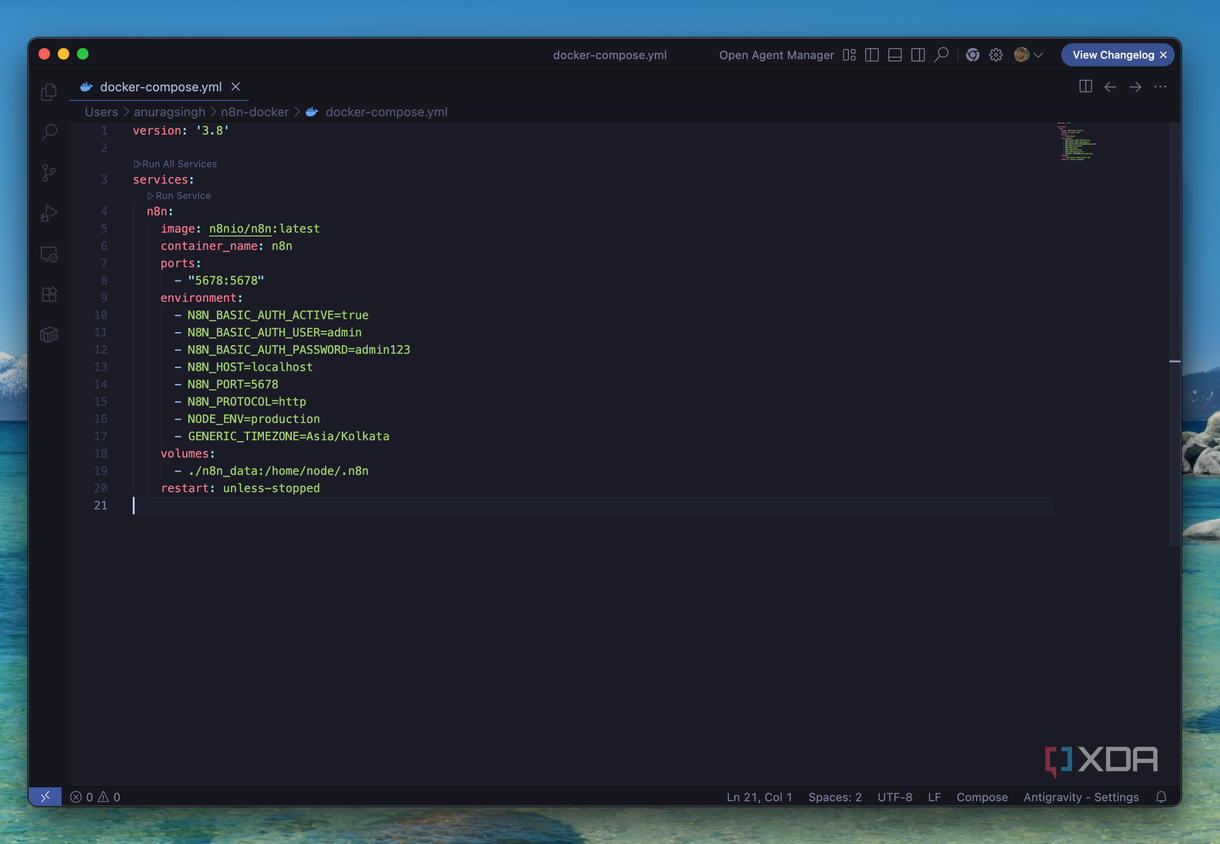Click the minimap code overview
Viewport: 1220px width, 844px height.
click(x=1076, y=141)
